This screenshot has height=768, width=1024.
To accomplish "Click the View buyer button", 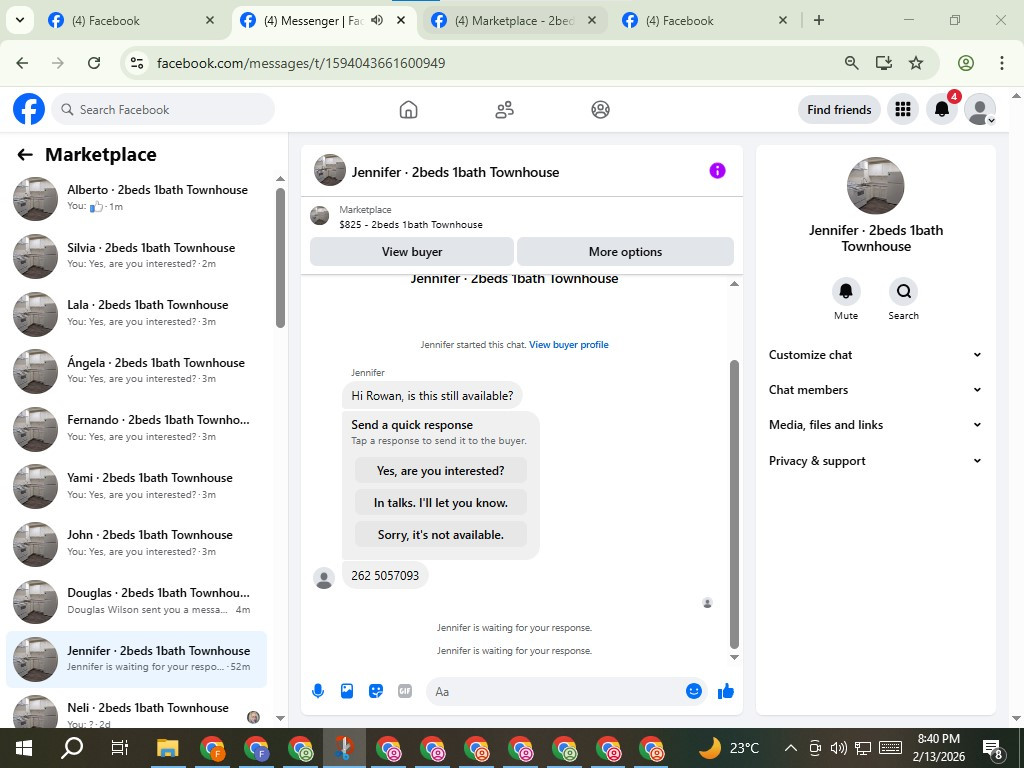I will (412, 252).
